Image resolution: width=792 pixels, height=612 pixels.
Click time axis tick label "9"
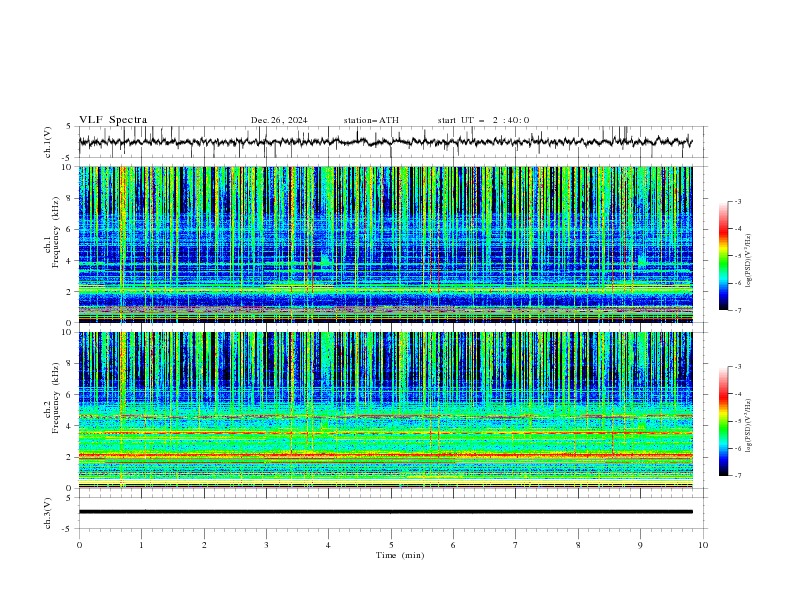(x=640, y=545)
